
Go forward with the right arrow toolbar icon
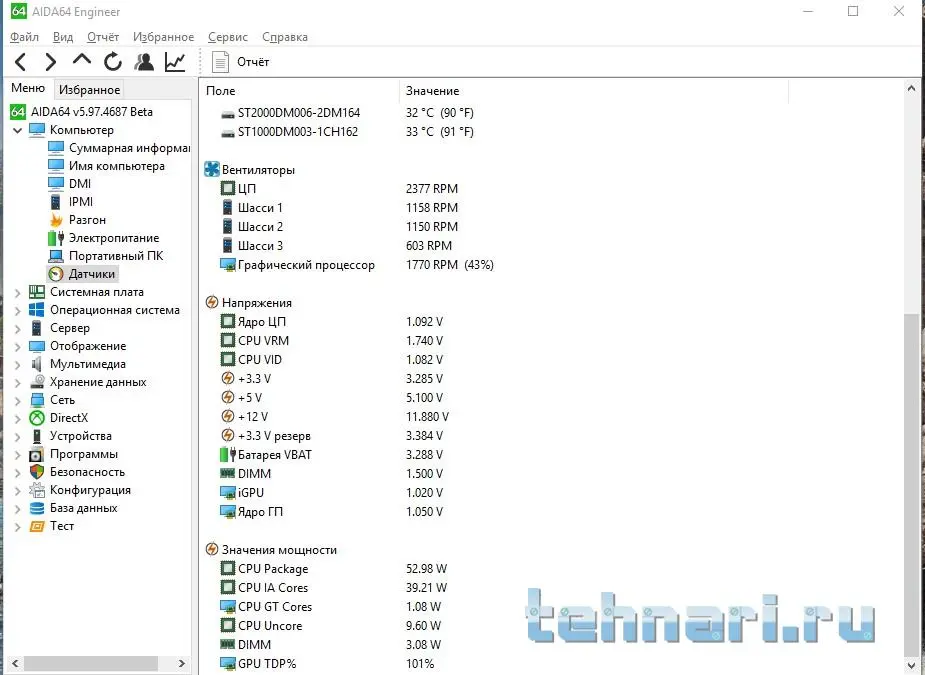[x=51, y=62]
